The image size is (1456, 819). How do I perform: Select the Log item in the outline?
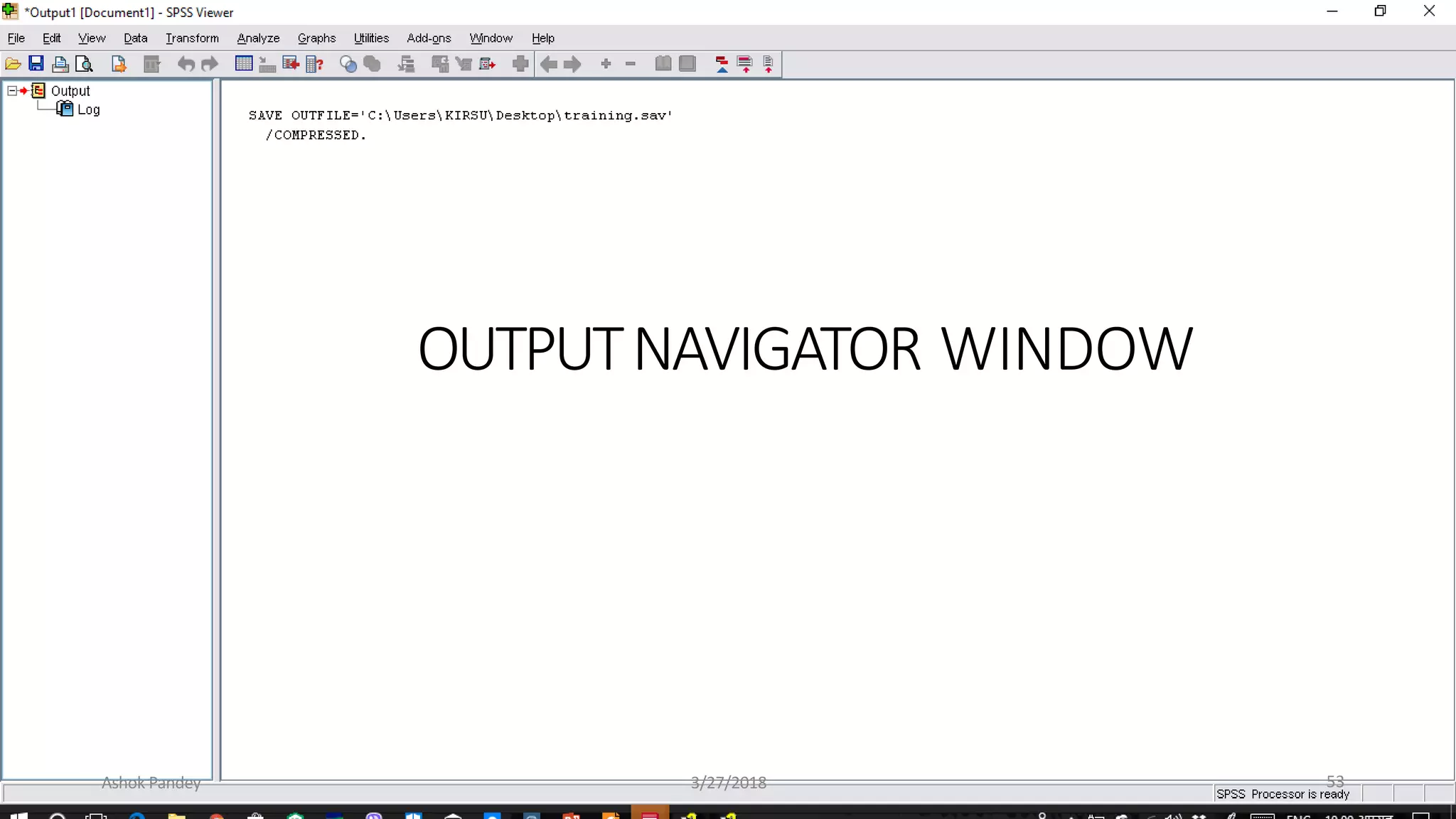click(88, 109)
